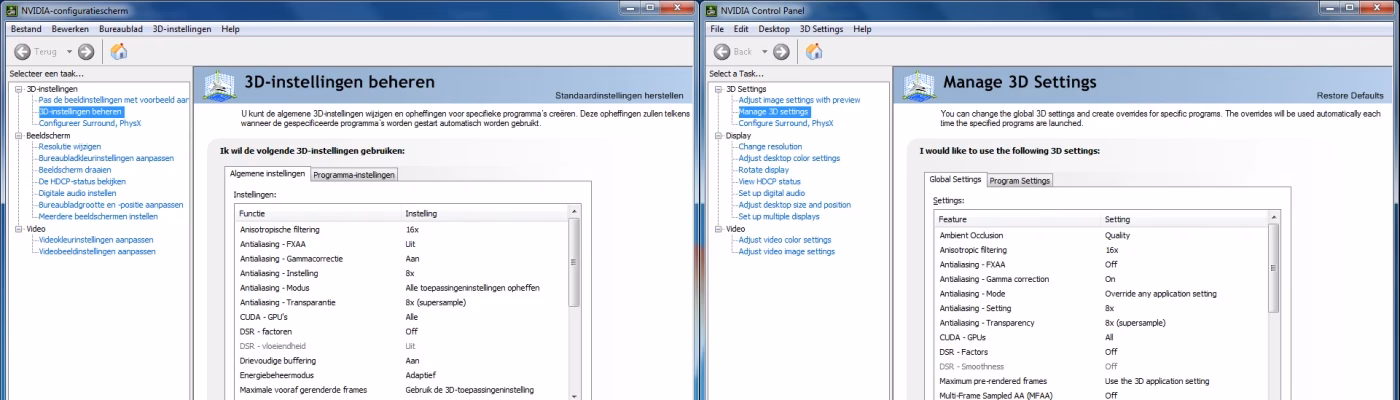Open Bureaubladkleurinstellingen aanpassen
Screen dimensions: 1400x400
pyautogui.click(x=106, y=158)
